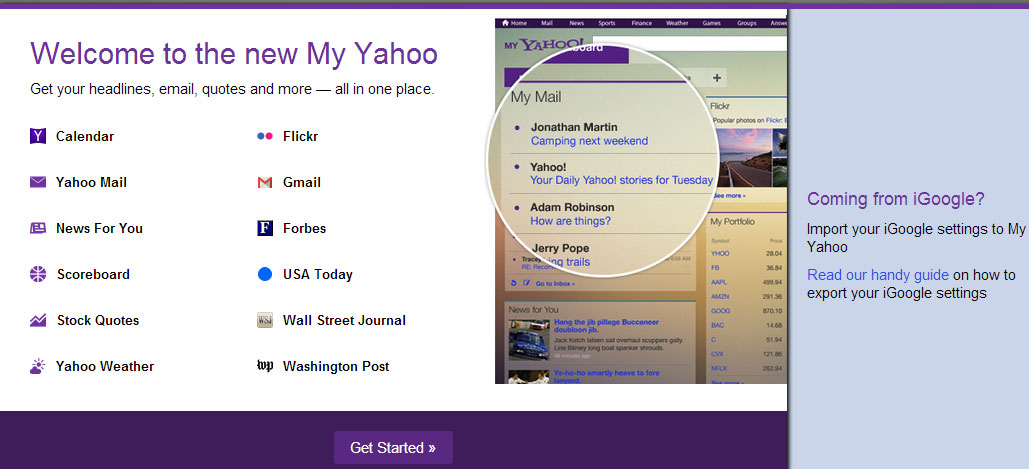
Task: Click the AMZN symbol in My Portfolio
Action: click(721, 296)
